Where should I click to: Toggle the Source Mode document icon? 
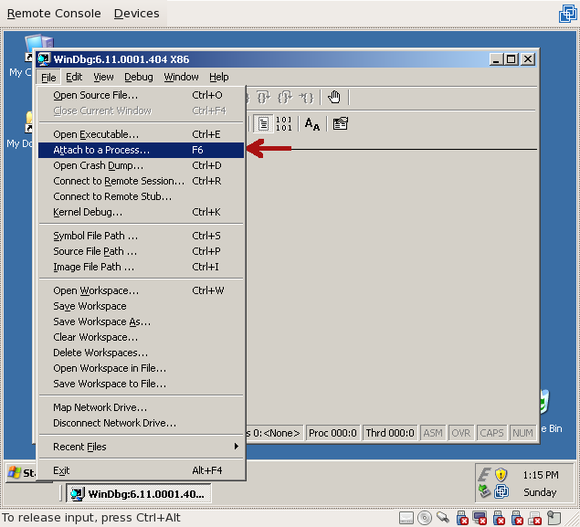(263, 124)
